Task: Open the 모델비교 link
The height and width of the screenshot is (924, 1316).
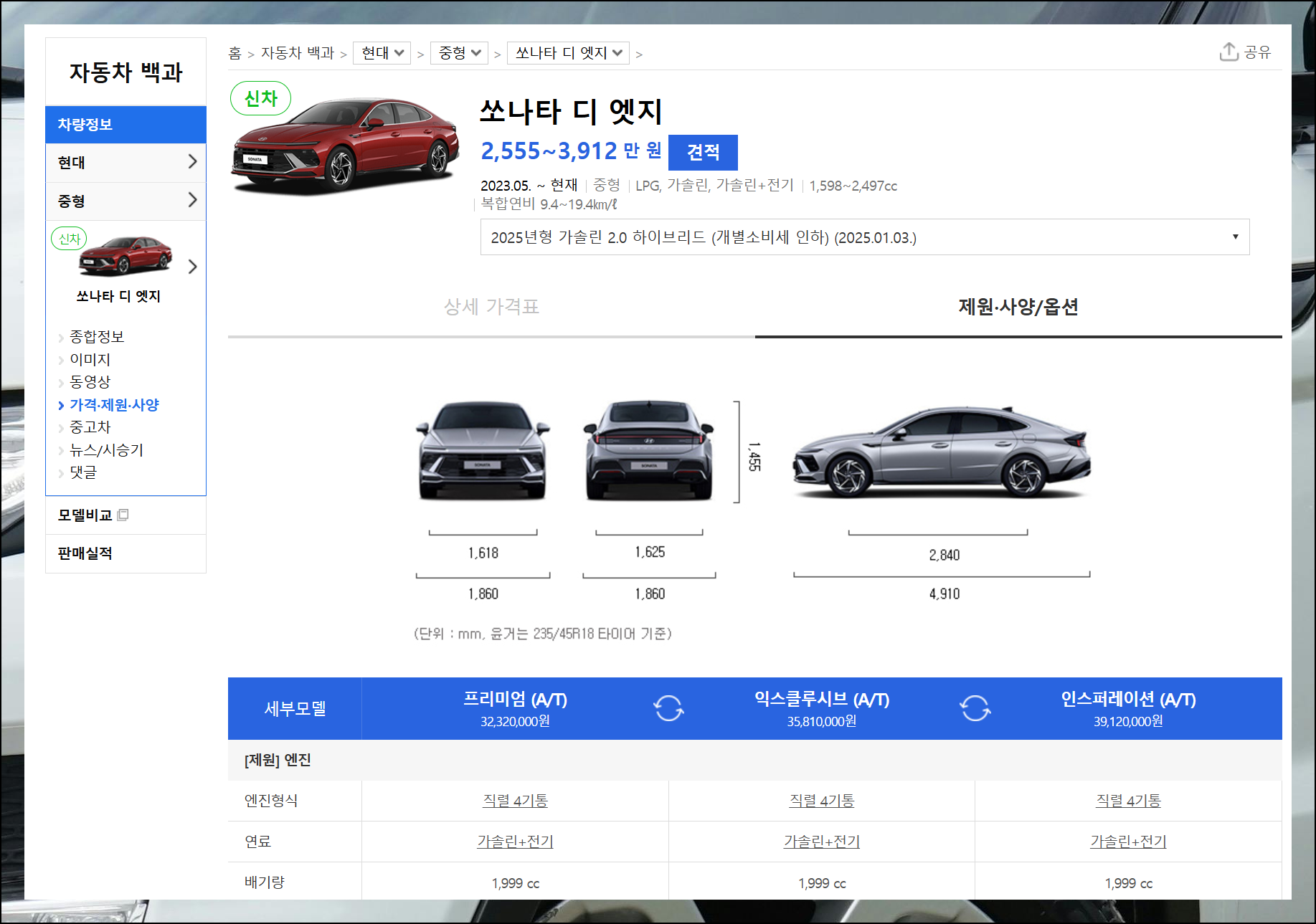Action: click(85, 515)
